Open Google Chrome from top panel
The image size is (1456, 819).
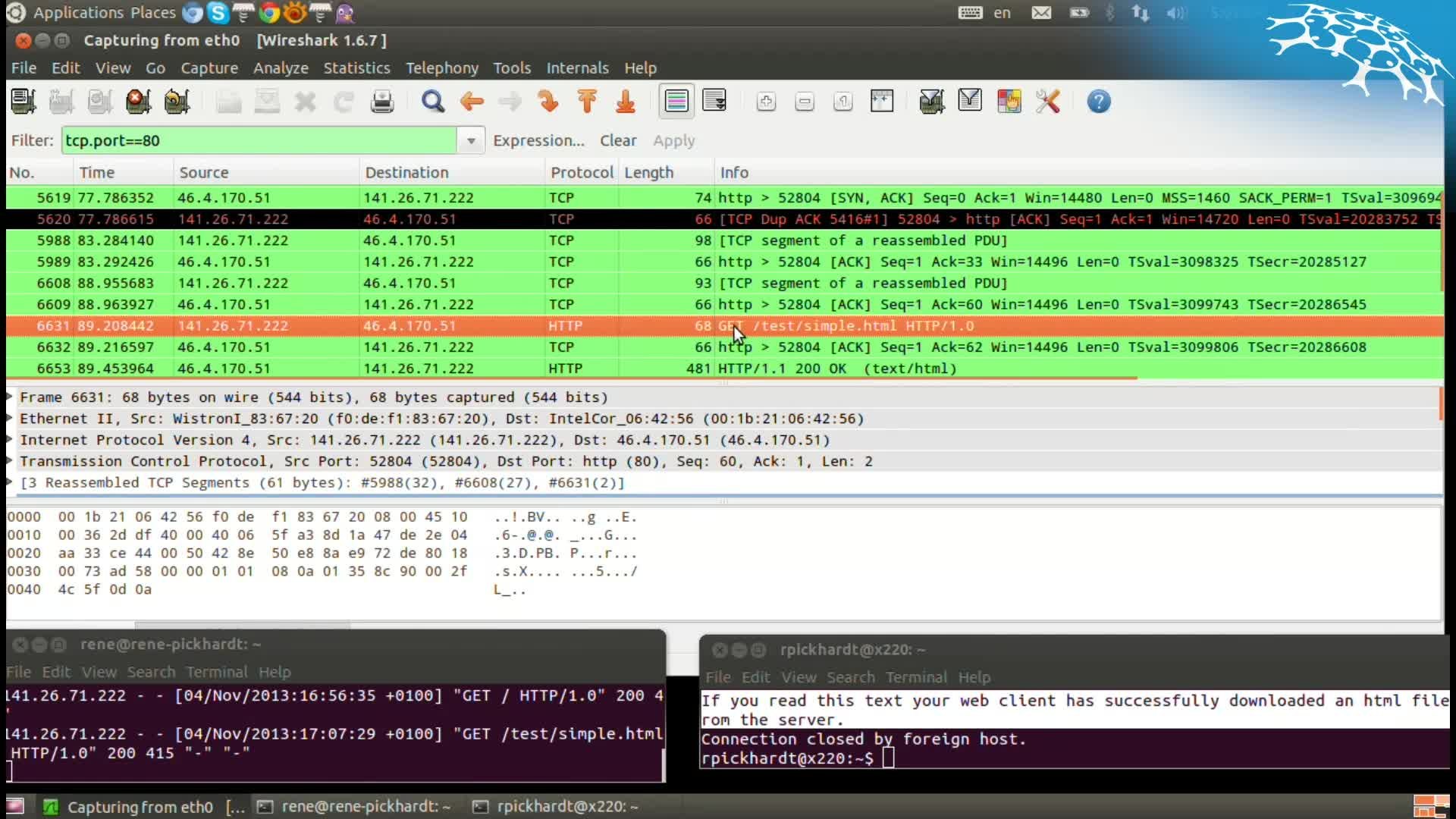coord(268,12)
